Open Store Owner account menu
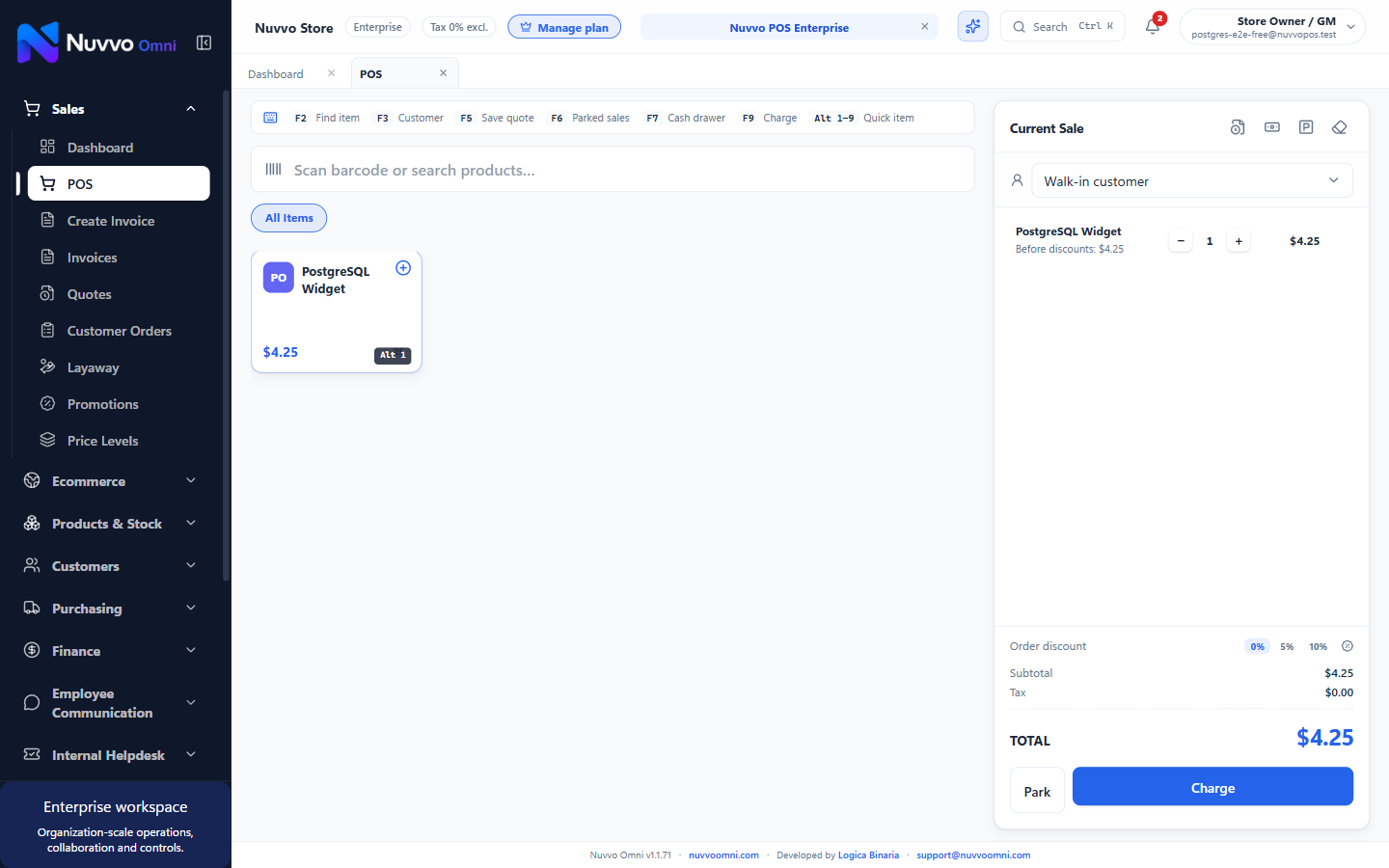The height and width of the screenshot is (868, 1389). coord(1272,27)
